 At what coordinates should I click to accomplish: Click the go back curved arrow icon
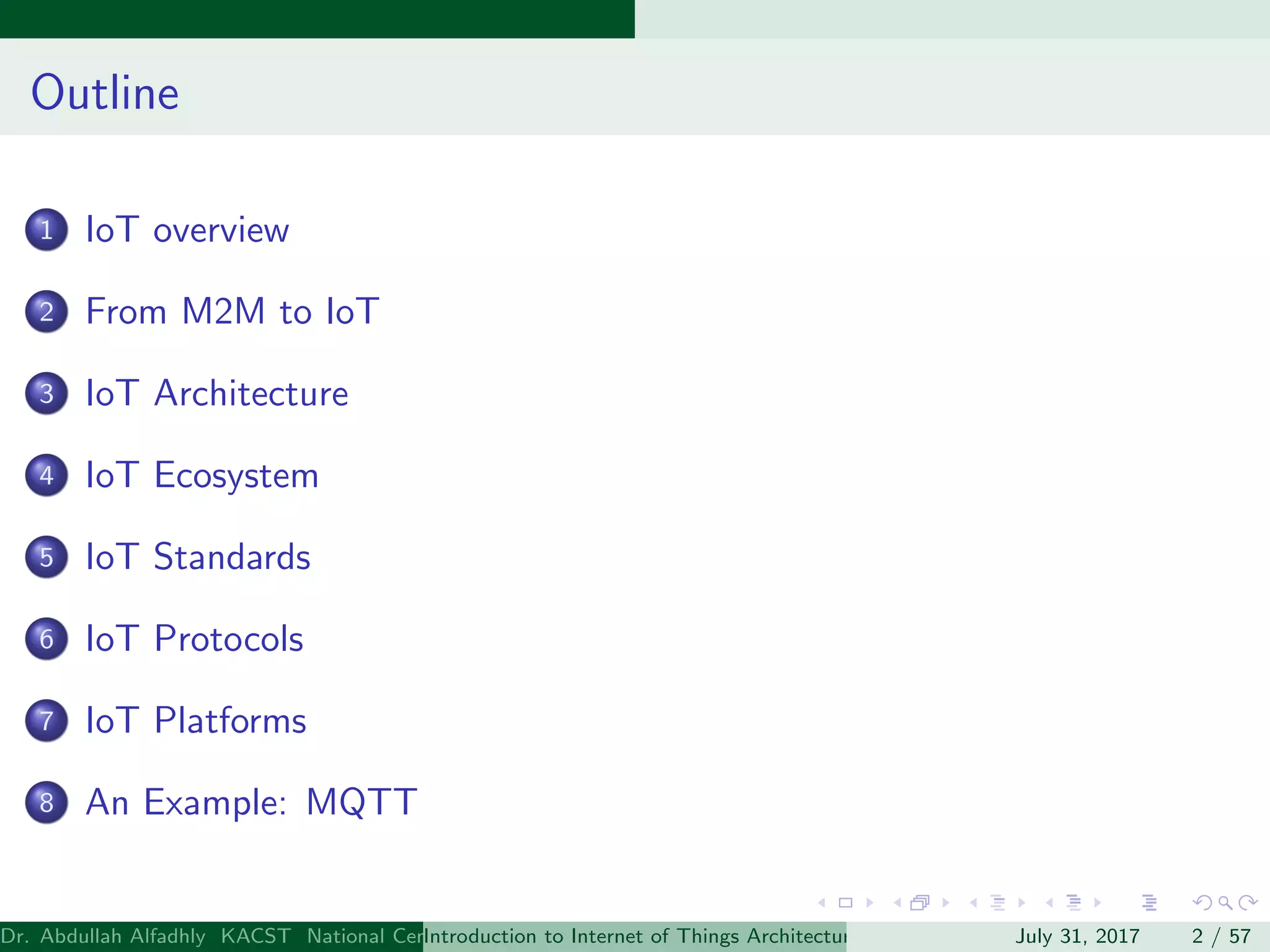click(x=1202, y=903)
